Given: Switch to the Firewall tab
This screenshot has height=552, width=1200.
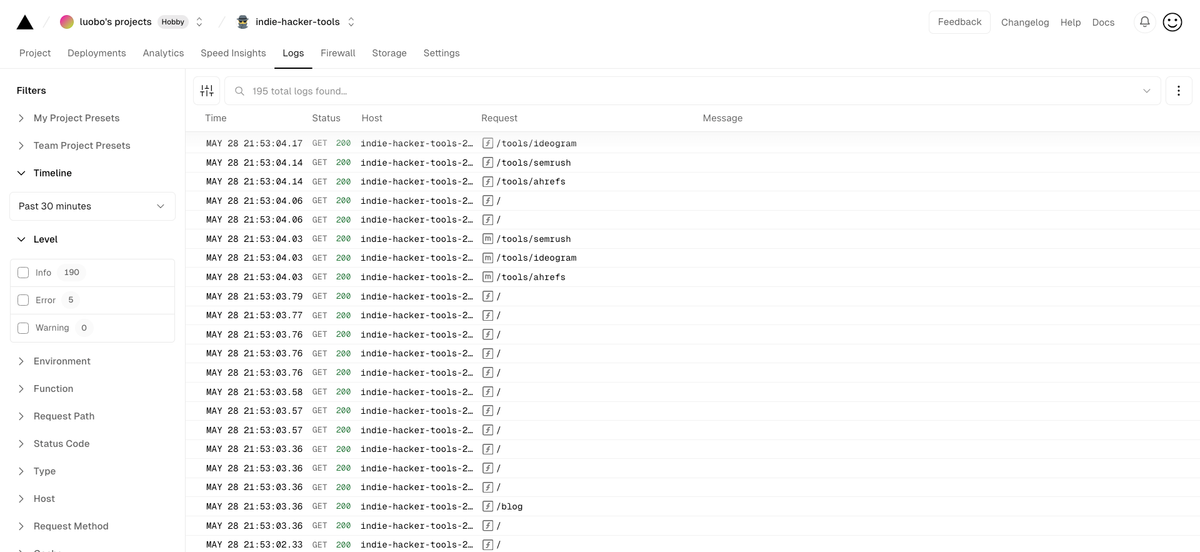Looking at the screenshot, I should pos(338,53).
